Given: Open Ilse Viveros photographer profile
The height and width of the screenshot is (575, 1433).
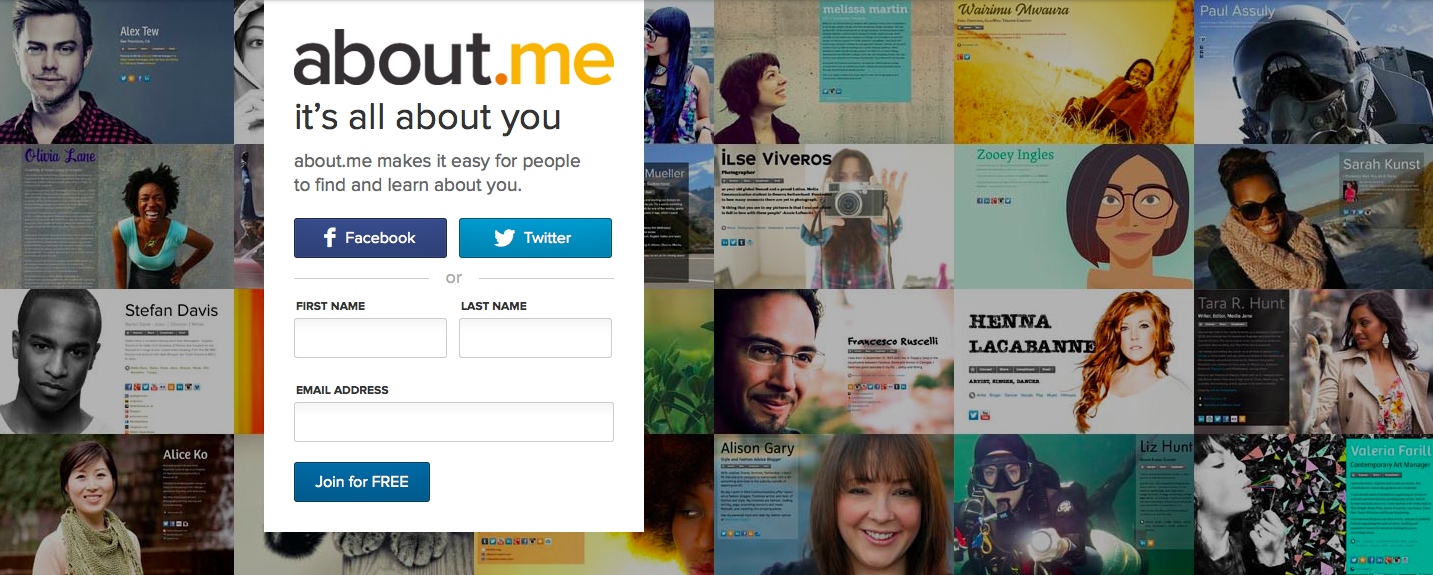Looking at the screenshot, I should tap(833, 217).
